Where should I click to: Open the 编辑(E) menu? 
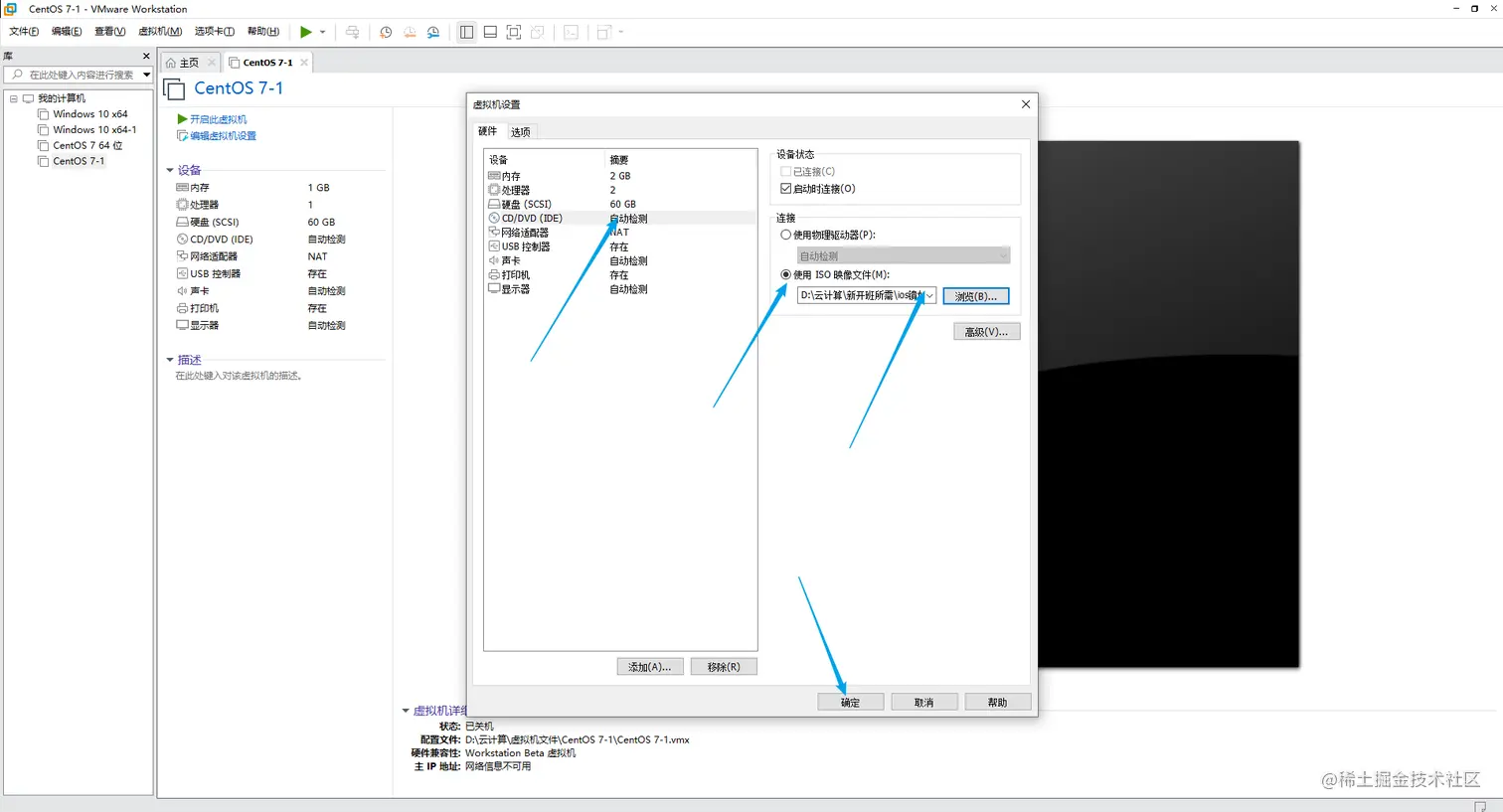pyautogui.click(x=67, y=32)
